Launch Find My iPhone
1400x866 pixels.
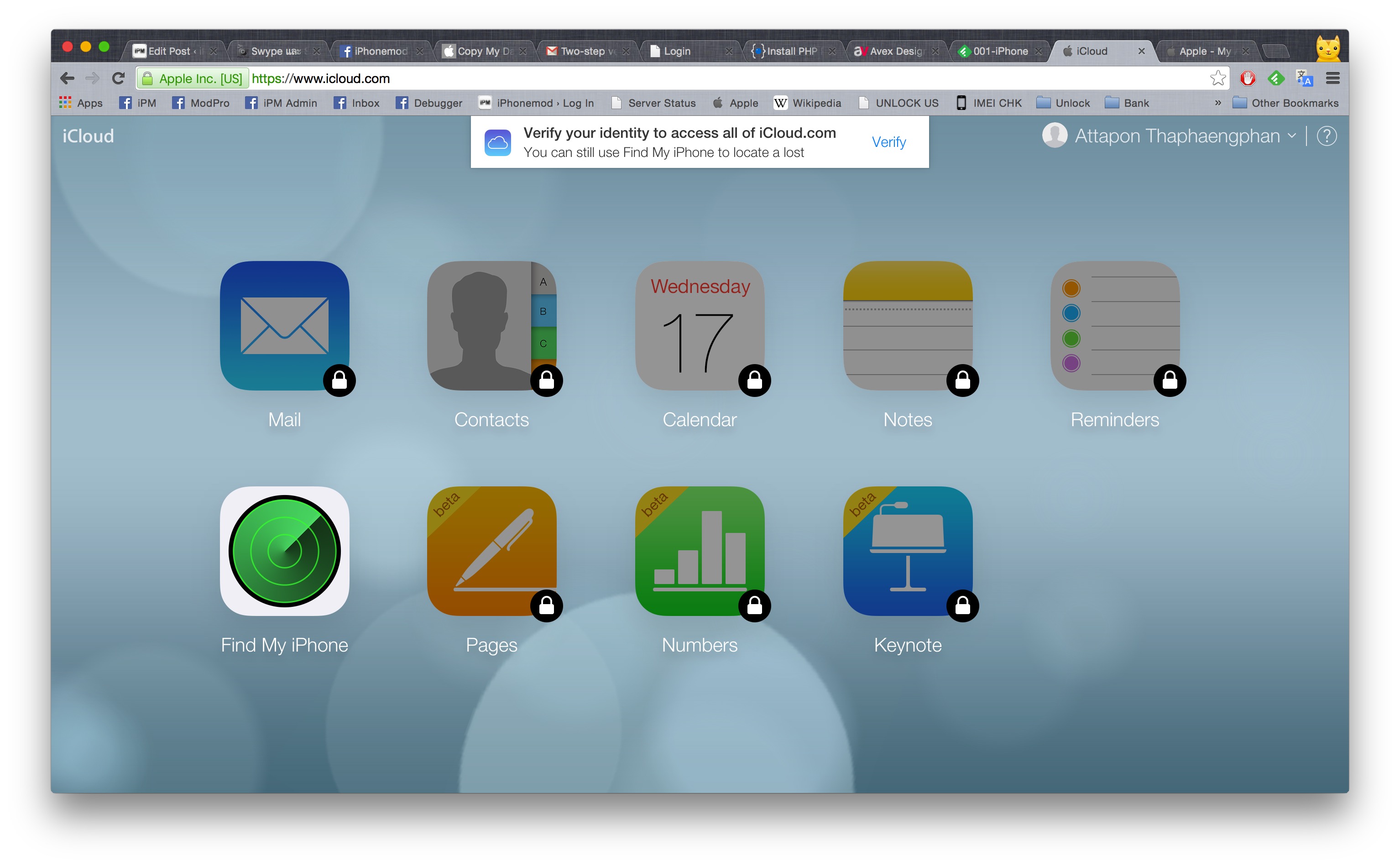[x=285, y=551]
